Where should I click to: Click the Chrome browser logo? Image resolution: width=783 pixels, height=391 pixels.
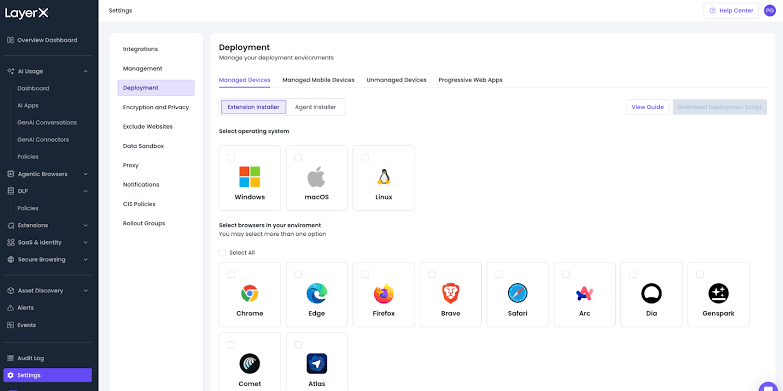[250, 294]
